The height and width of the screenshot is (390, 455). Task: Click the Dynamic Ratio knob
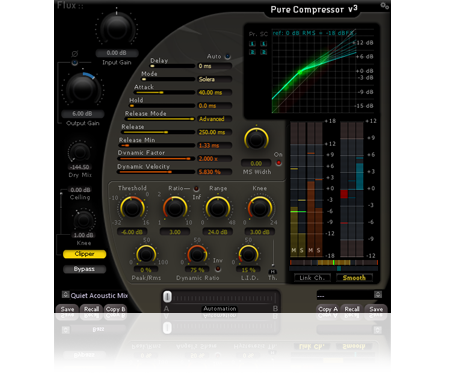pos(197,255)
